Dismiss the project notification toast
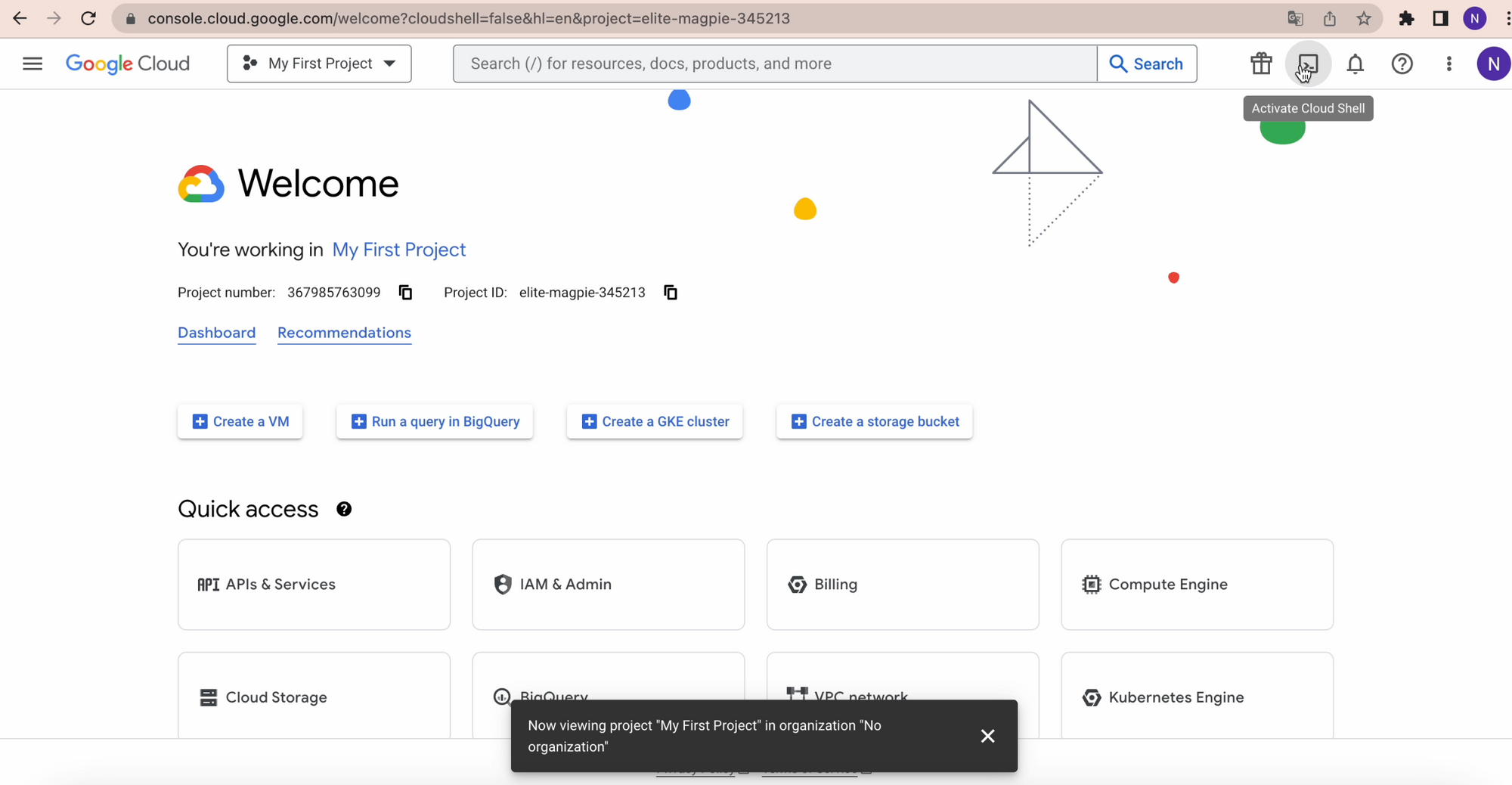The height and width of the screenshot is (785, 1512). pos(987,736)
